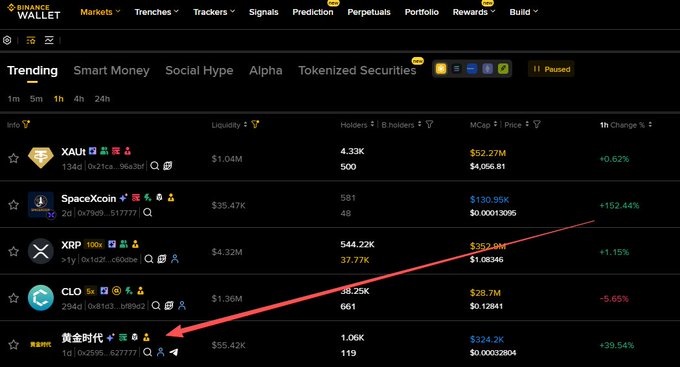Select the list view icon with star

[31, 40]
